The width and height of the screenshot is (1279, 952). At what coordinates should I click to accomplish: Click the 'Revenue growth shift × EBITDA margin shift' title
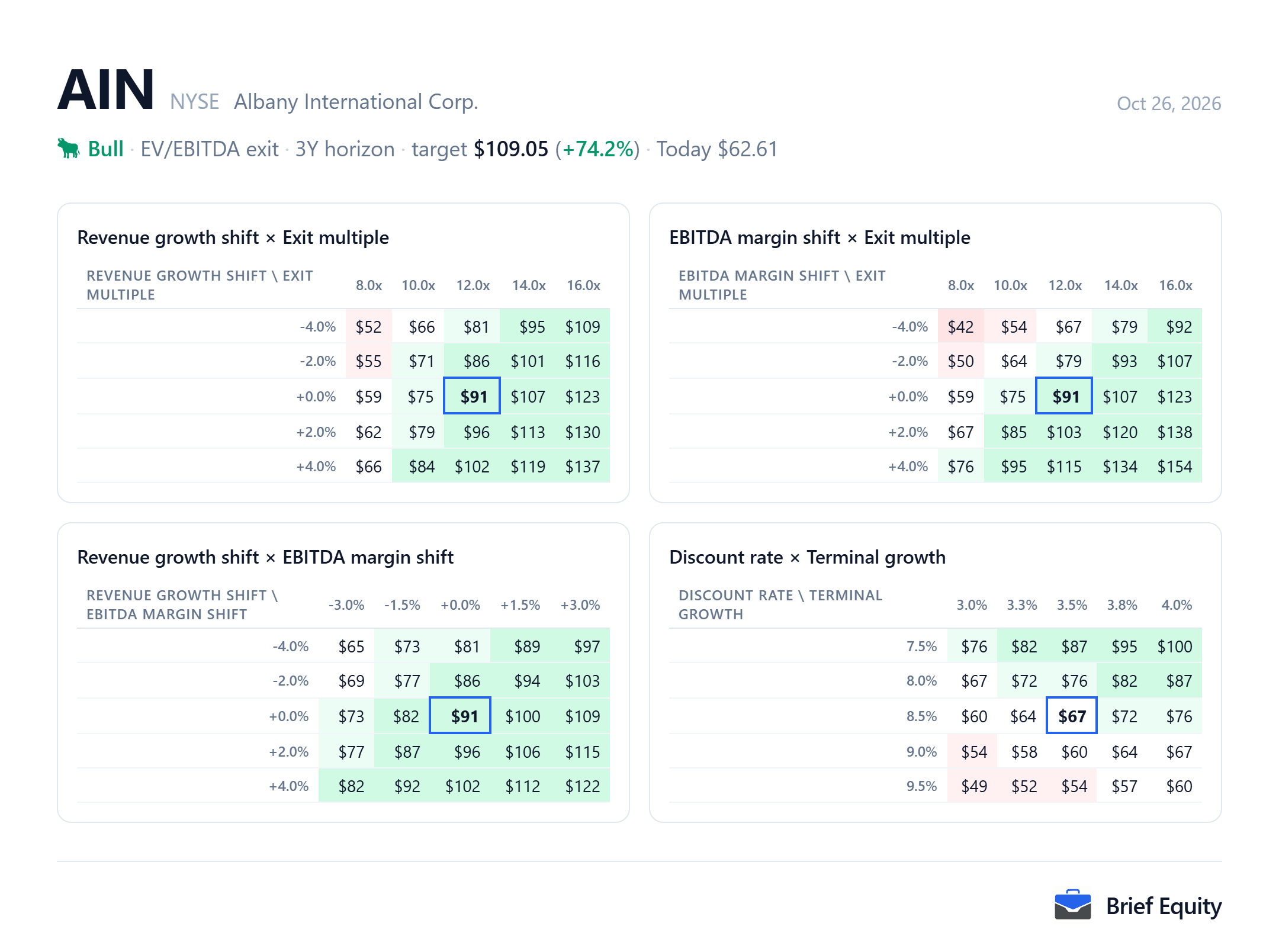click(x=265, y=557)
